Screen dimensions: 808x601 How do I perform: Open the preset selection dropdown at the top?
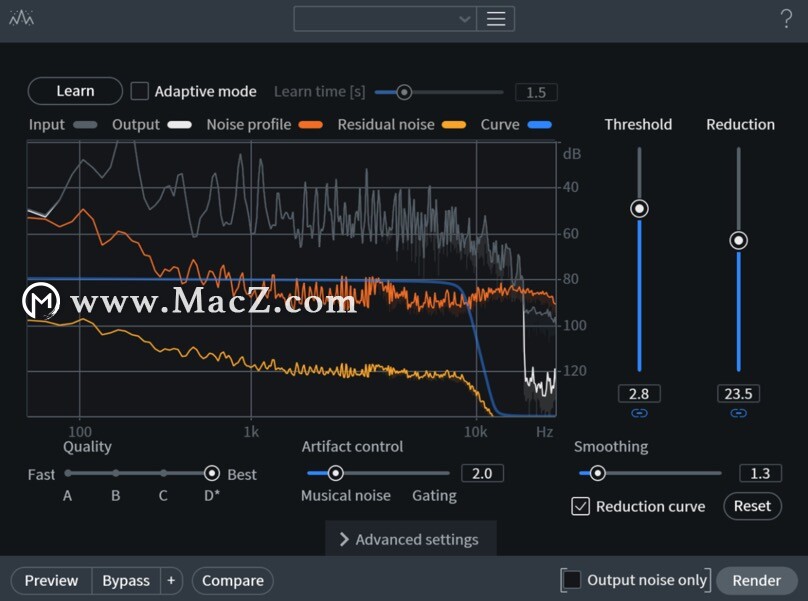pyautogui.click(x=385, y=18)
